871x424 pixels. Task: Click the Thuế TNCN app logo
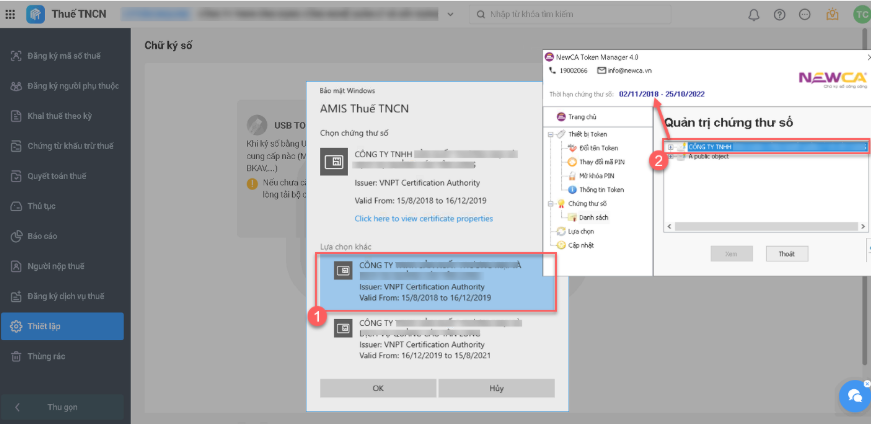[x=36, y=14]
